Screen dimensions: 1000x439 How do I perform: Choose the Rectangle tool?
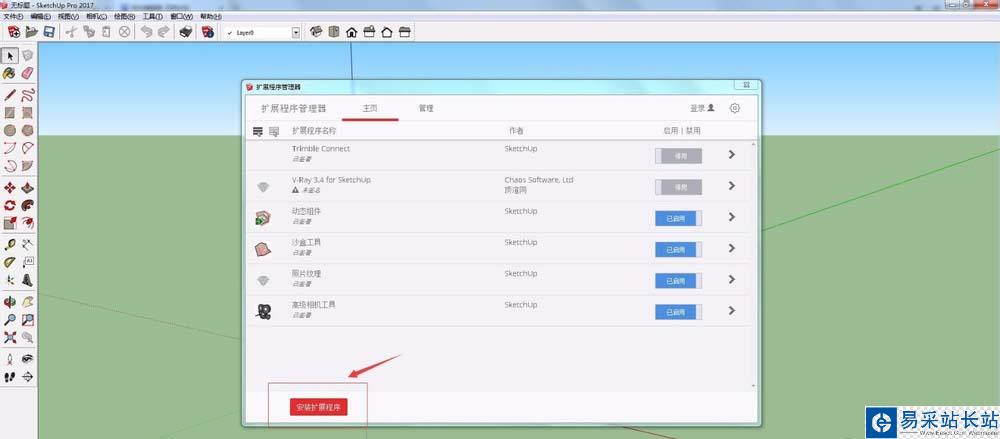point(10,114)
